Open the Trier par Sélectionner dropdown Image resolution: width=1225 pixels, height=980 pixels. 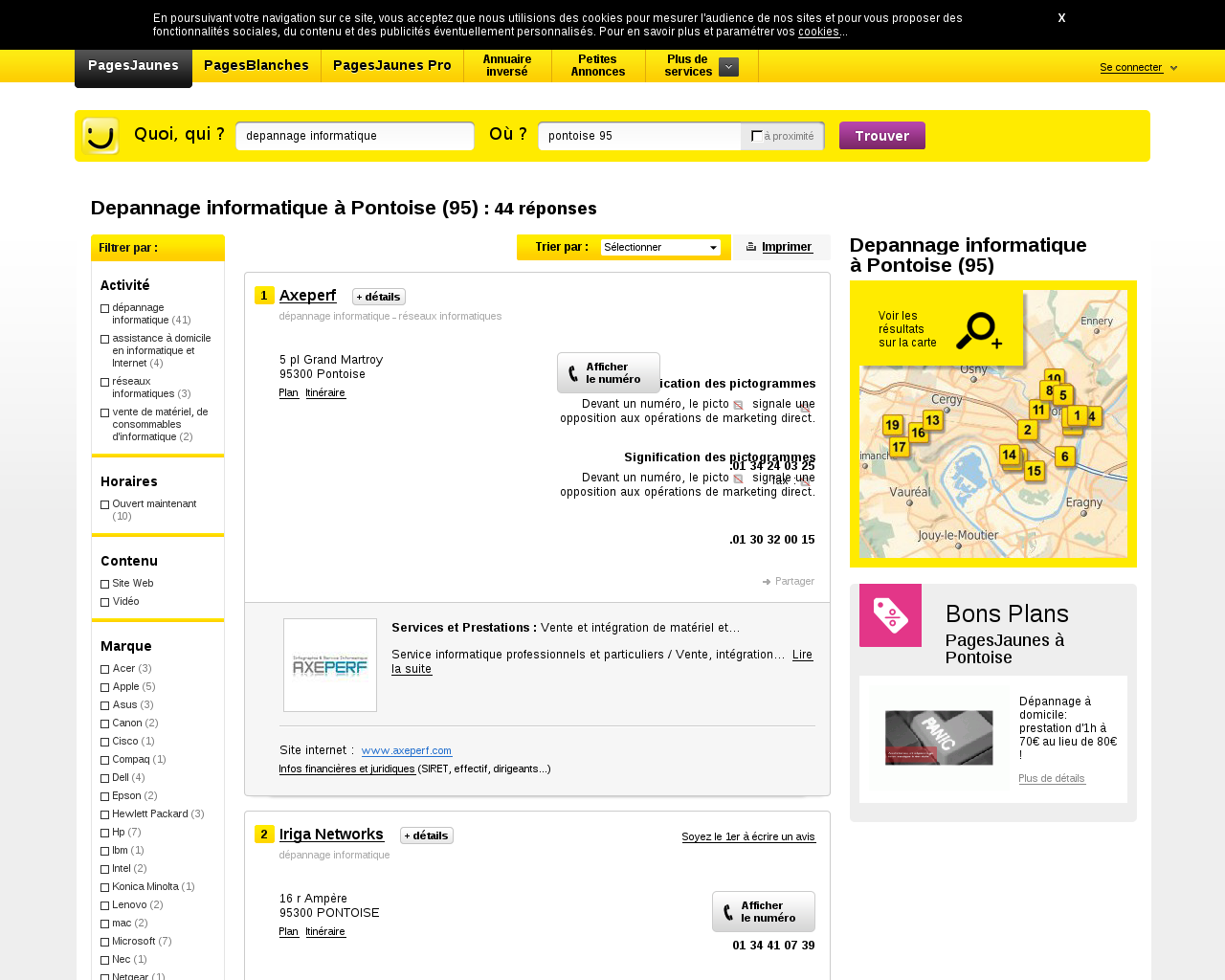660,247
